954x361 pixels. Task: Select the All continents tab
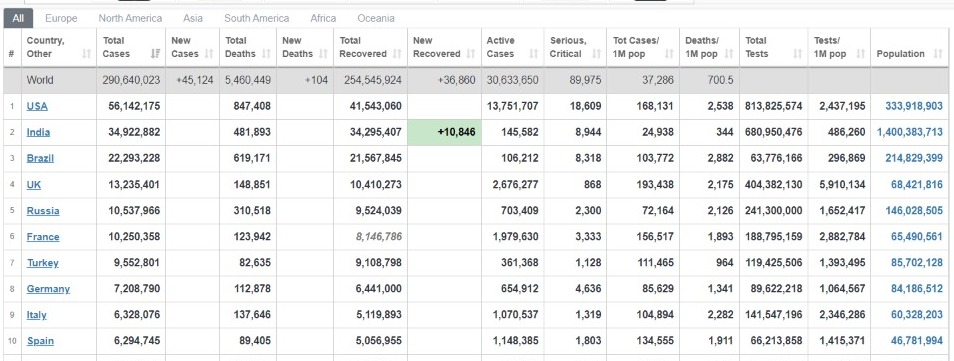pos(18,18)
